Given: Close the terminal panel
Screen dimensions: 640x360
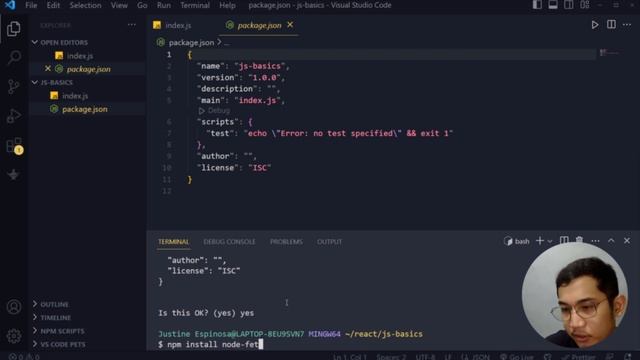Looking at the screenshot, I should coord(627,241).
